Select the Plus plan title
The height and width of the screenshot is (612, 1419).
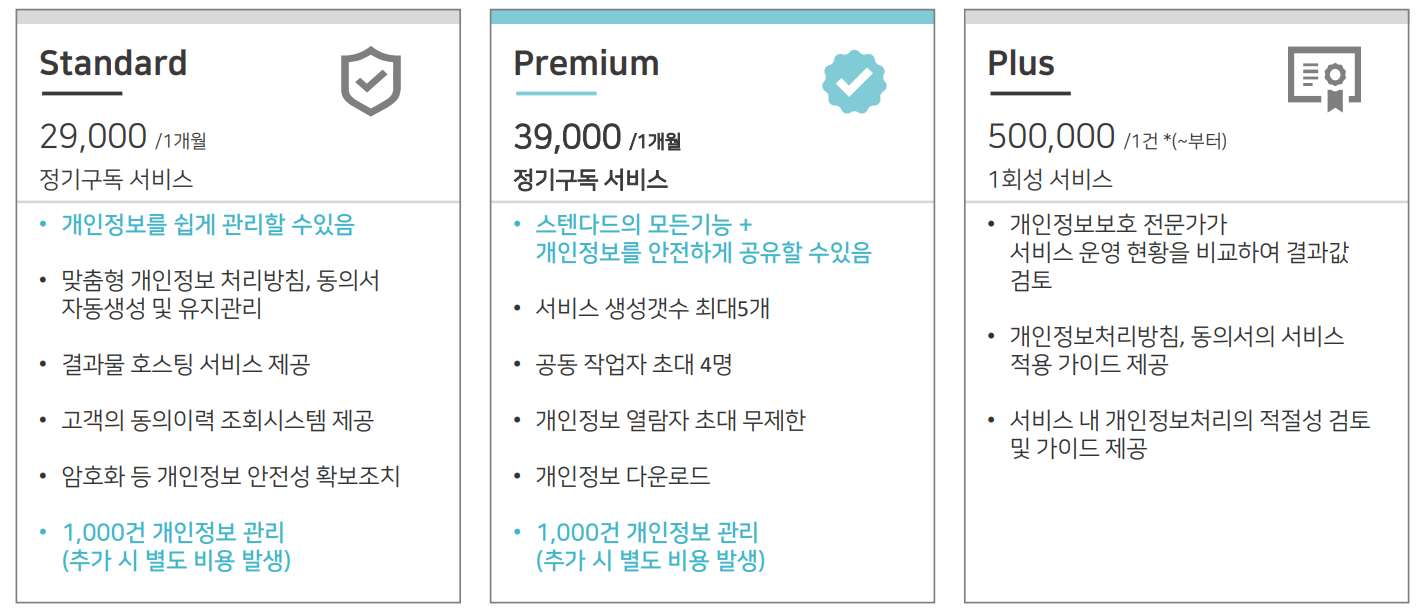point(1021,63)
